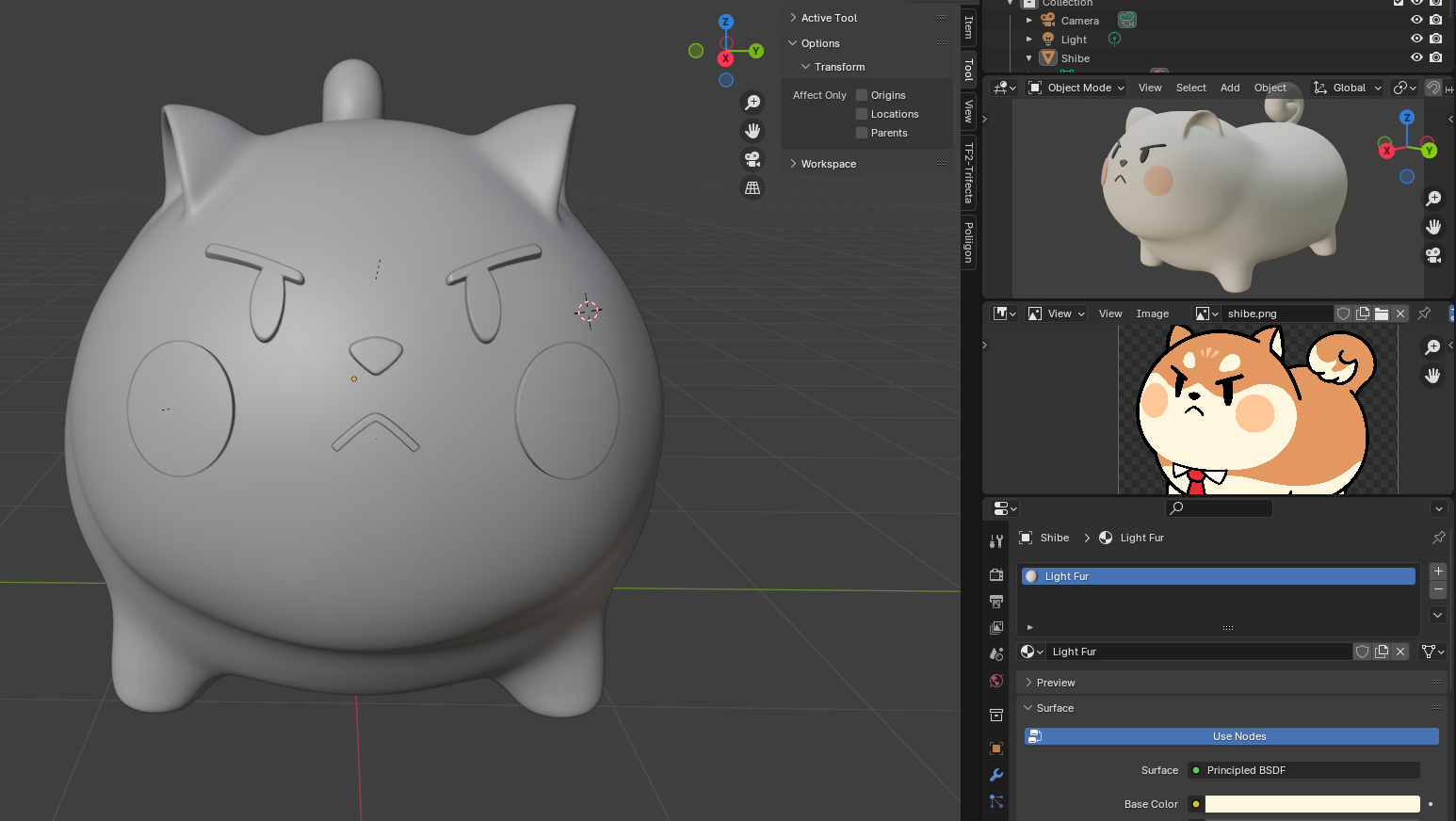
Task: Remove the material slot with the minus button
Action: 1438,589
